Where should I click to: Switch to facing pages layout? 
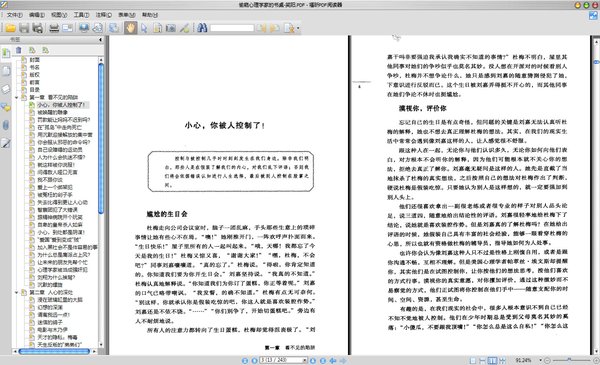pos(492,360)
